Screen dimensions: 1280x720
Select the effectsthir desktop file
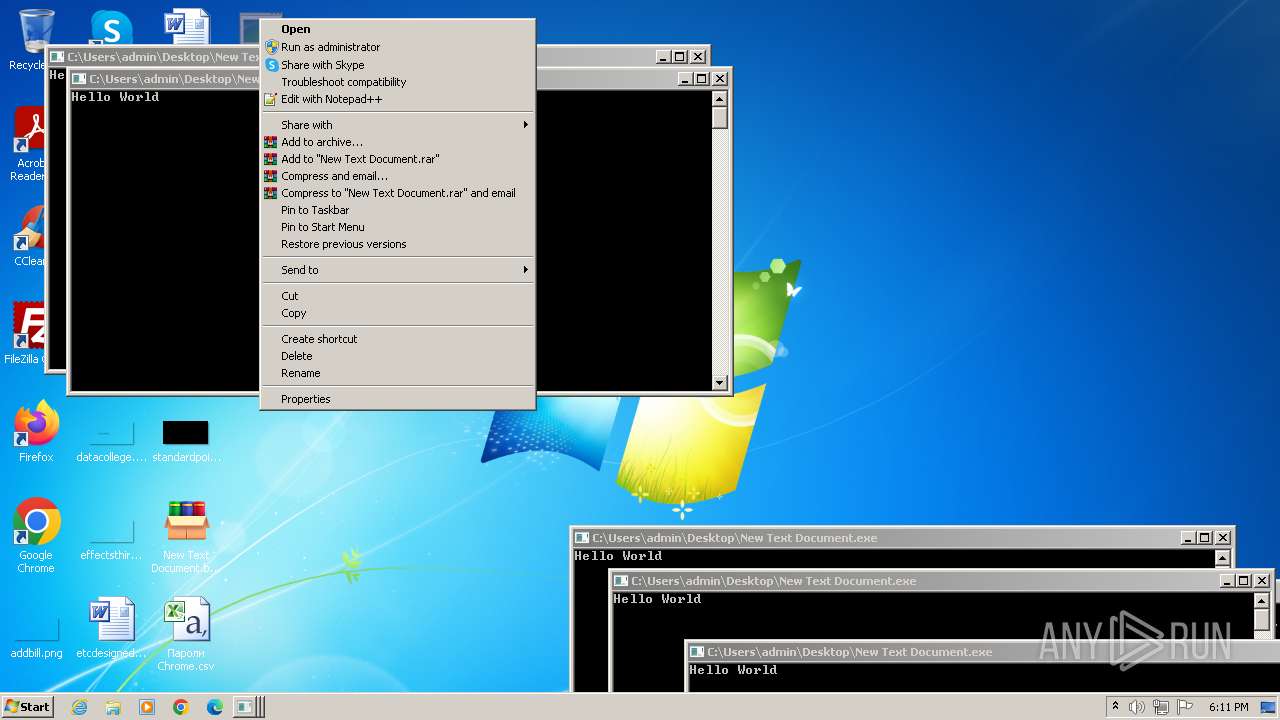tap(111, 539)
